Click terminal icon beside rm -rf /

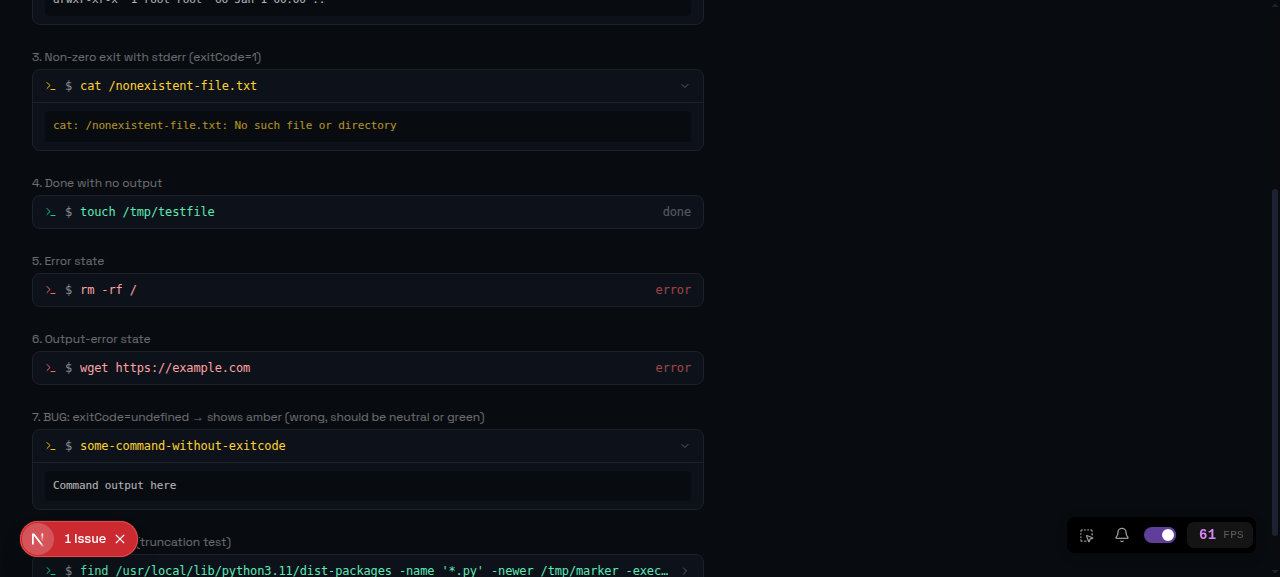[50, 290]
